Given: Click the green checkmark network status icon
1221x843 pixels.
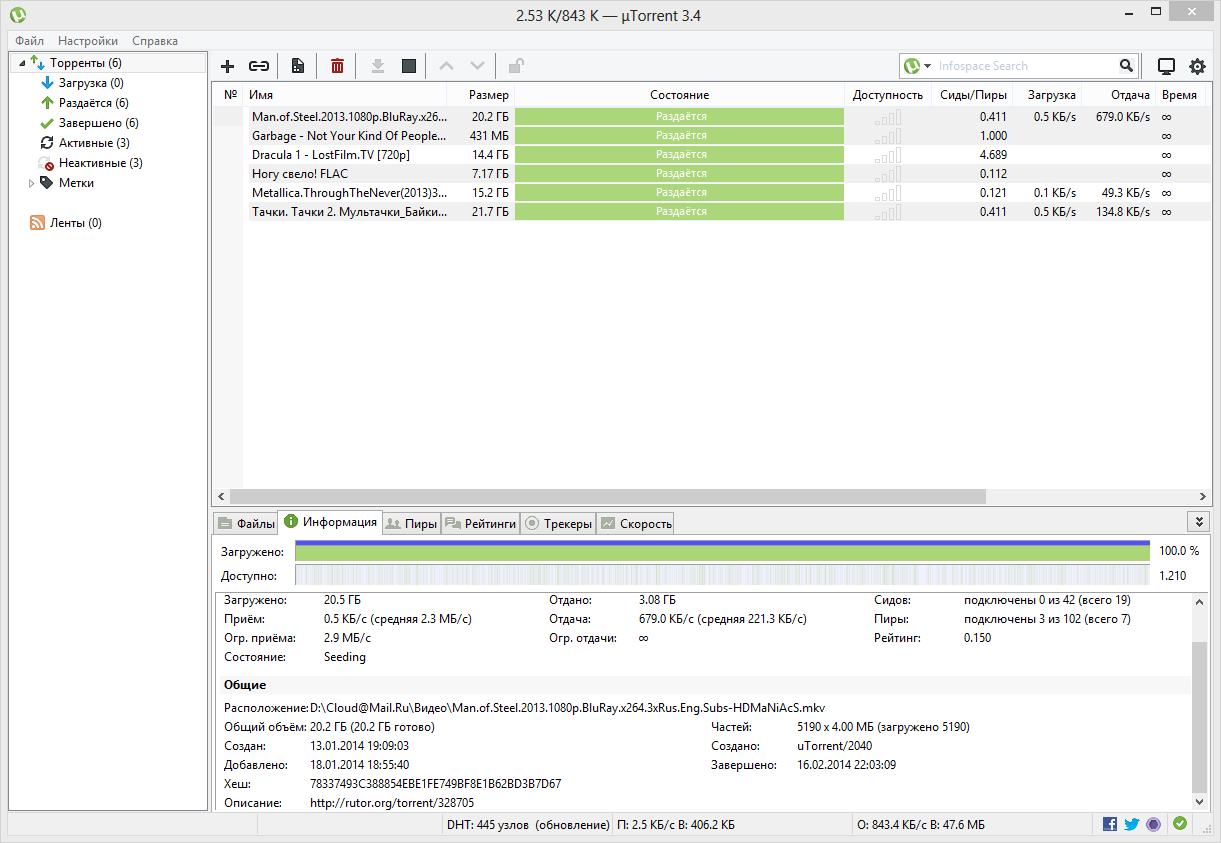Looking at the screenshot, I should [x=1180, y=824].
